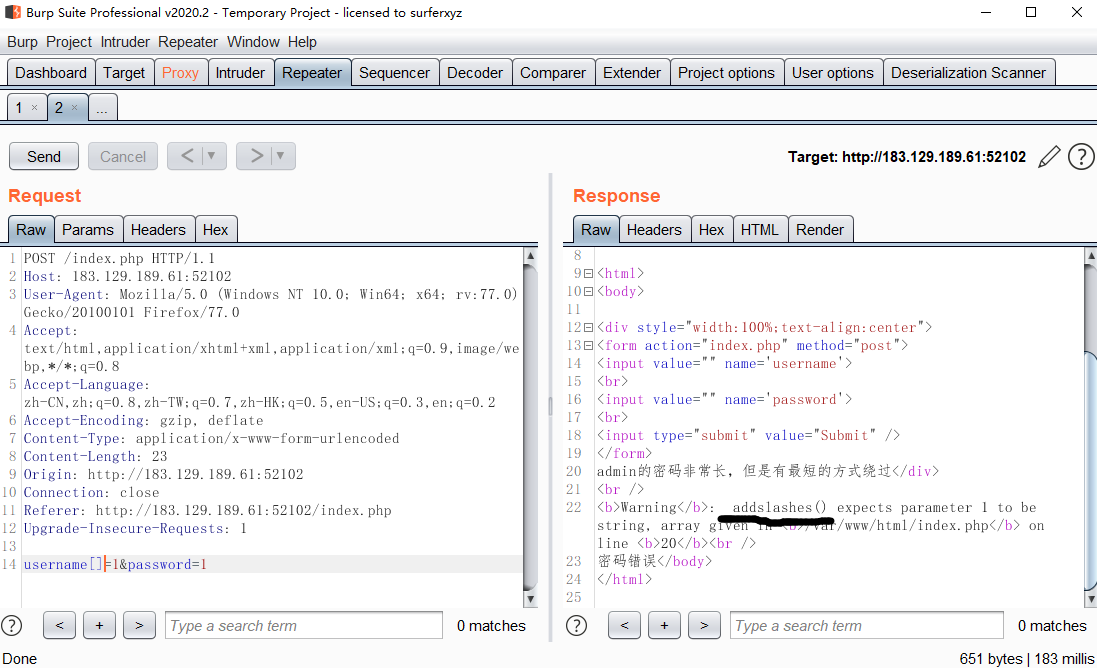Open the Burp menu
Viewport: 1097px width, 668px height.
[x=22, y=42]
